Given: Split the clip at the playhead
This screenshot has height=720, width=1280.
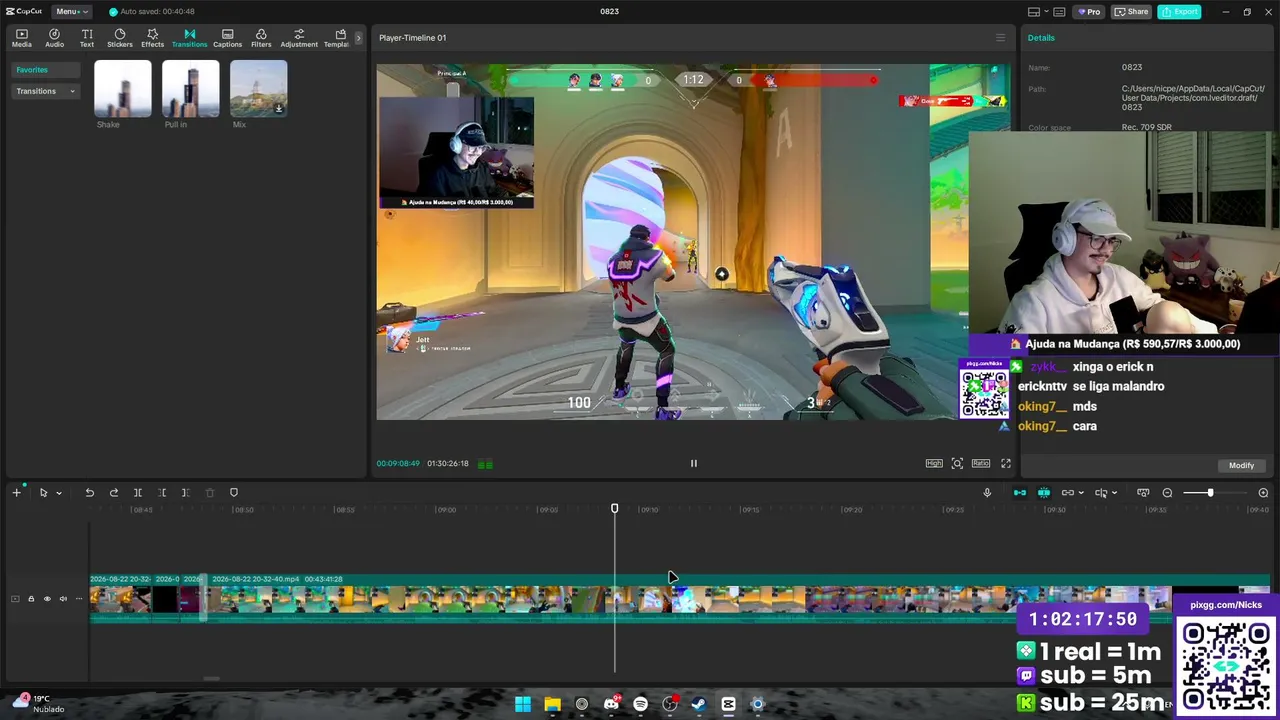Looking at the screenshot, I should coord(138,492).
